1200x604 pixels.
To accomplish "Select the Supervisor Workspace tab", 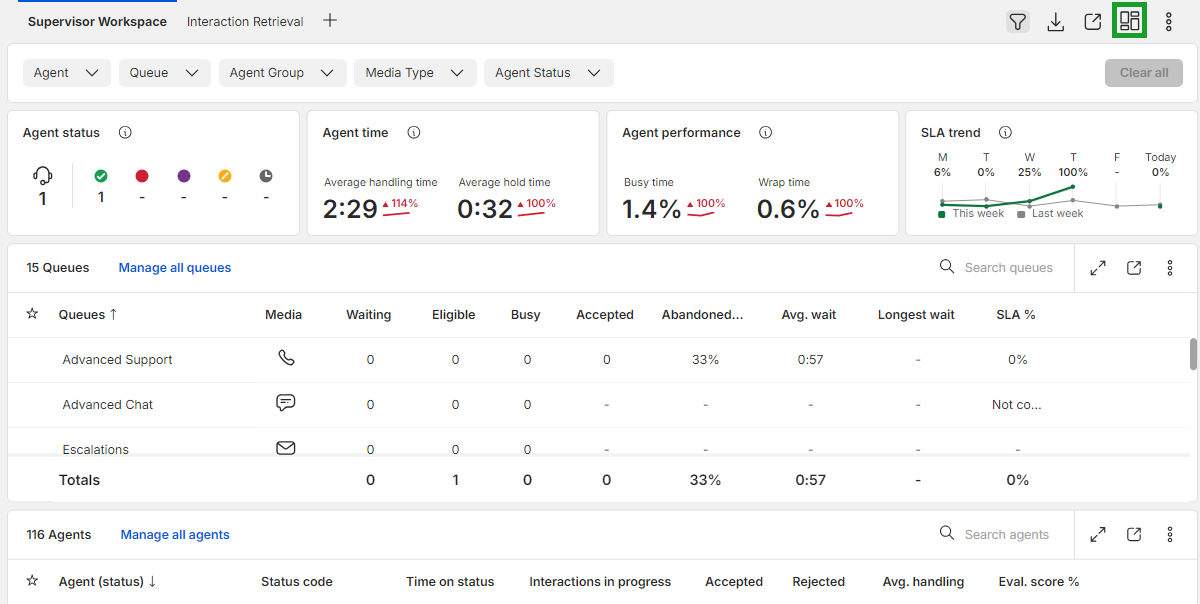I will 97,21.
